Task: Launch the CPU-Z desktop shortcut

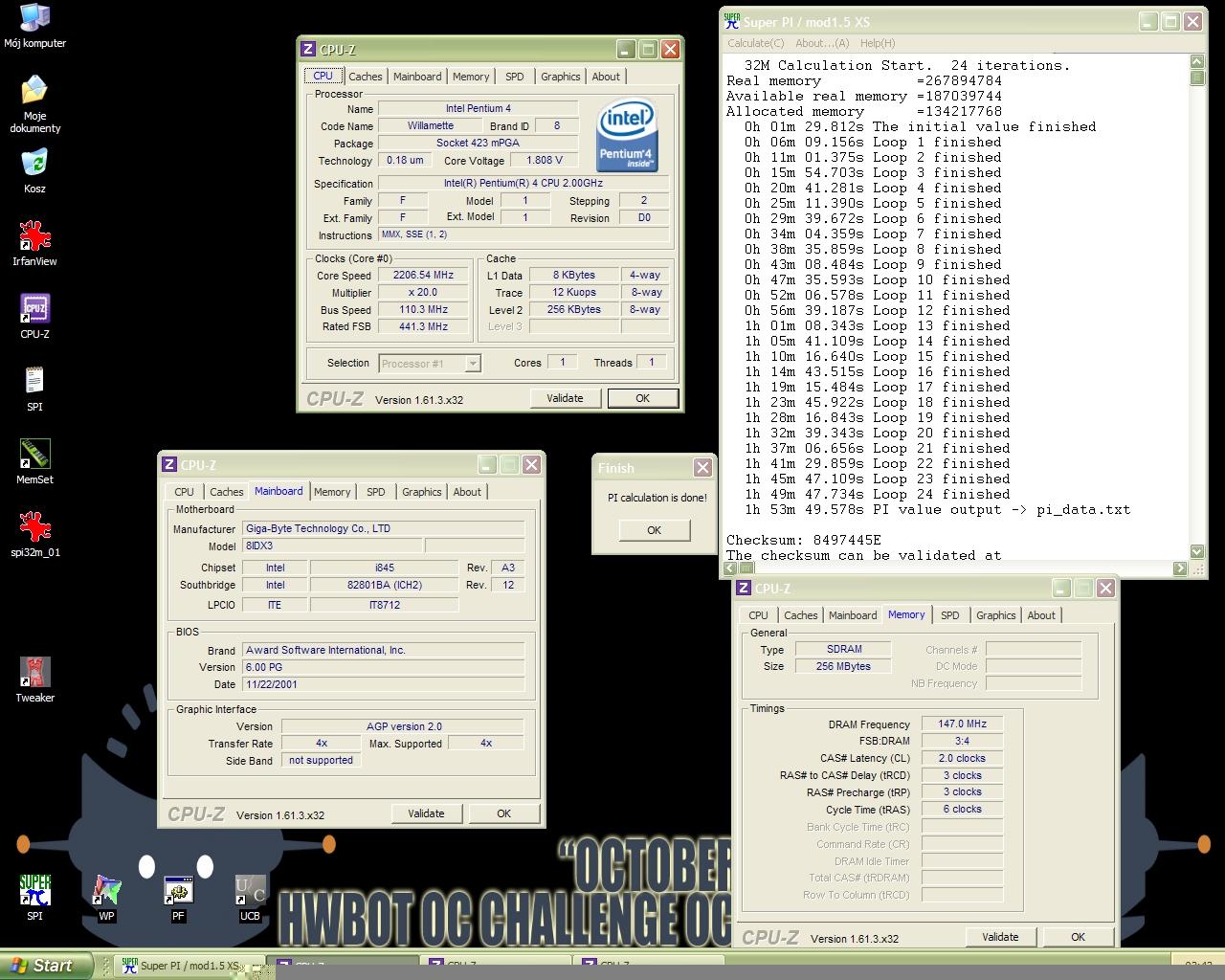Action: click(x=34, y=308)
